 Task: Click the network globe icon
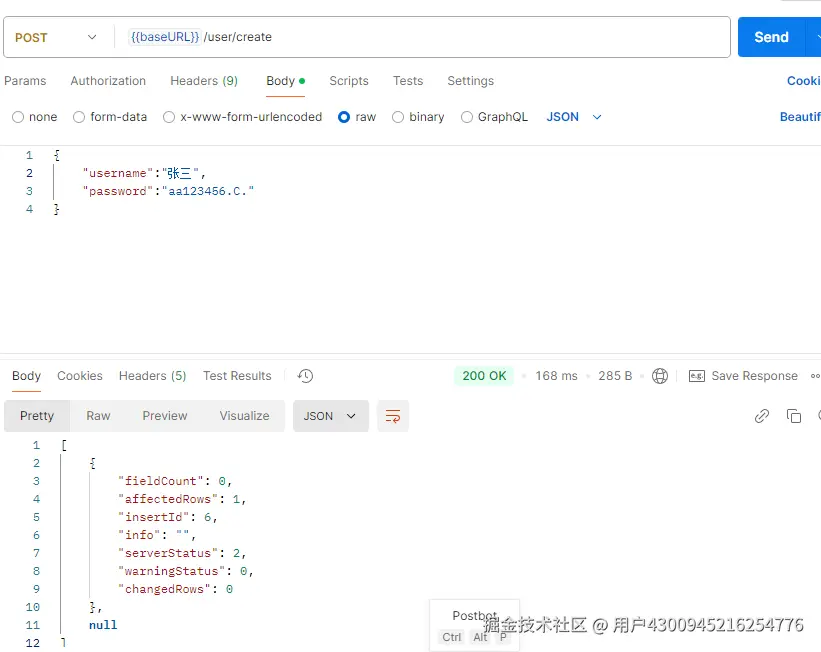coord(660,376)
